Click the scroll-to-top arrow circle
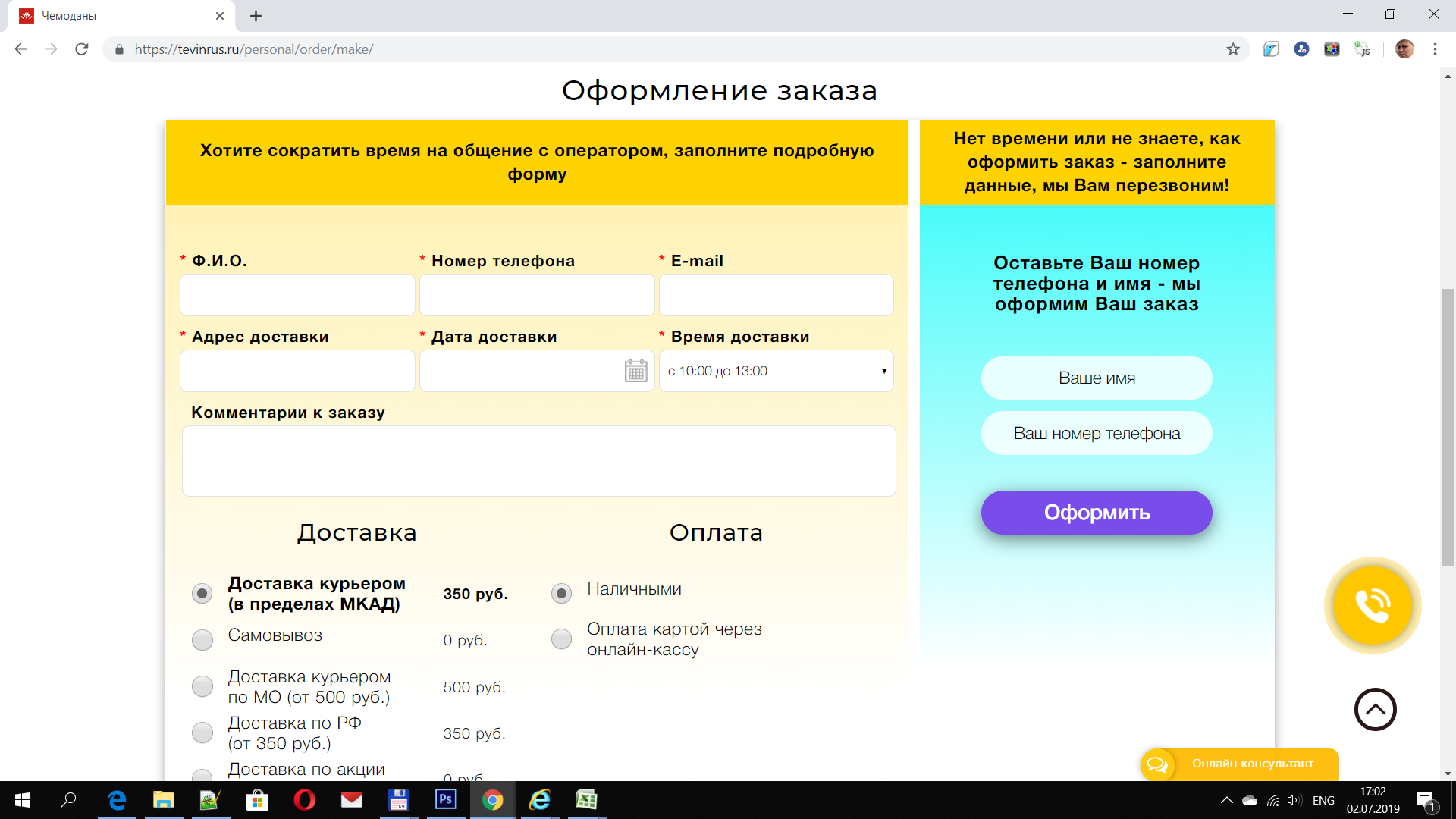The height and width of the screenshot is (819, 1456). 1375,710
